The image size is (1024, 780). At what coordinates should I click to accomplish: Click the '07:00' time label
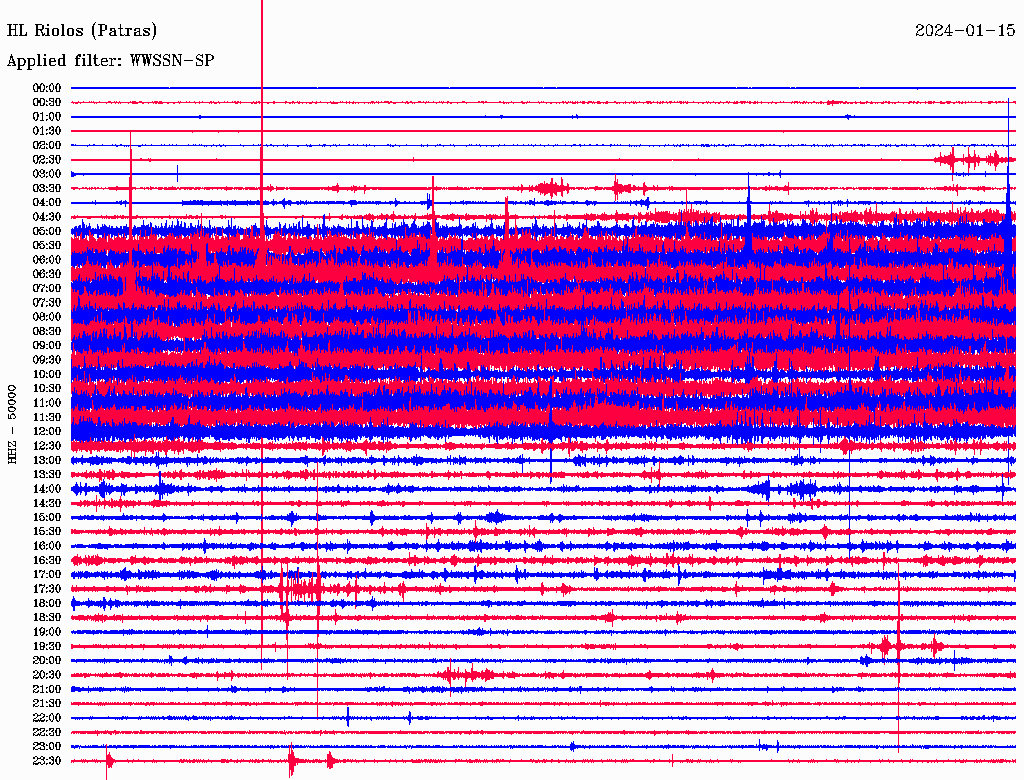[x=47, y=289]
